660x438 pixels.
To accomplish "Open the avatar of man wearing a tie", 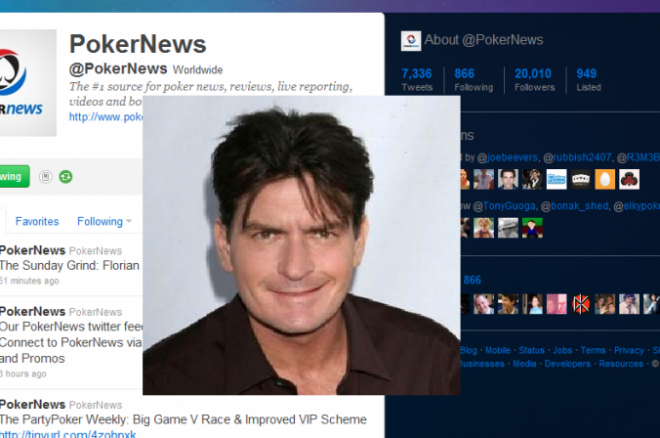I will pos(629,304).
